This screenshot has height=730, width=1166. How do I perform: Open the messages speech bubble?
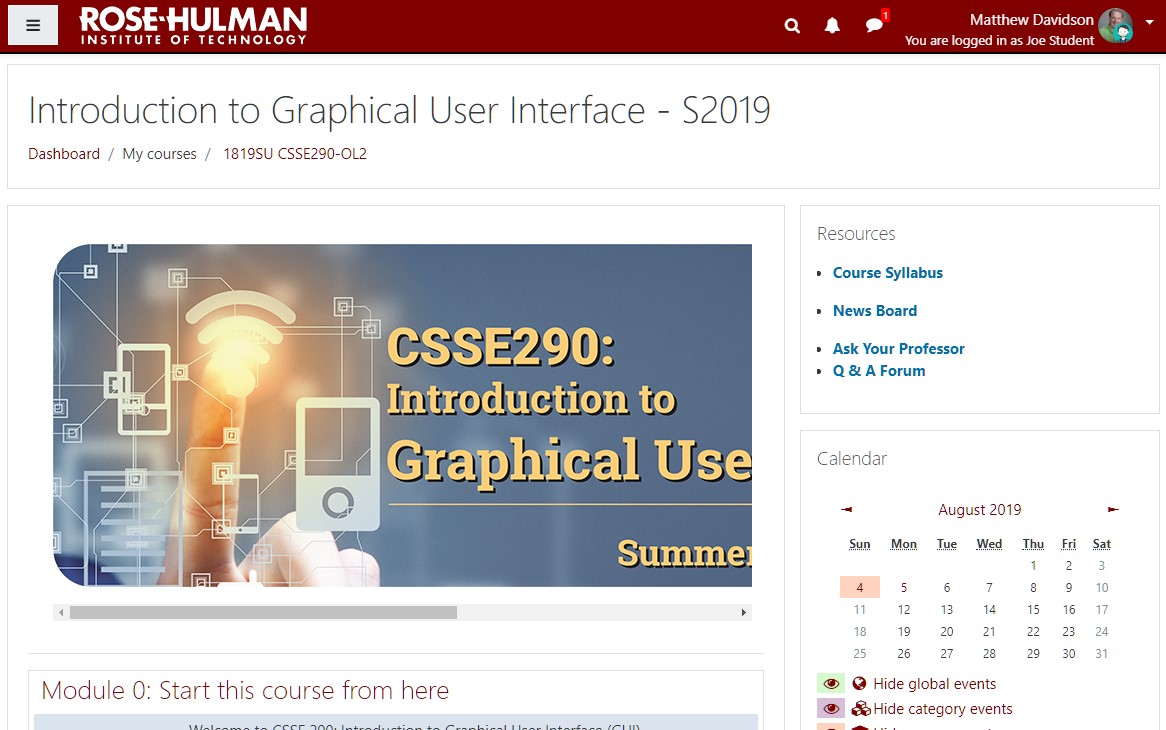tap(874, 26)
